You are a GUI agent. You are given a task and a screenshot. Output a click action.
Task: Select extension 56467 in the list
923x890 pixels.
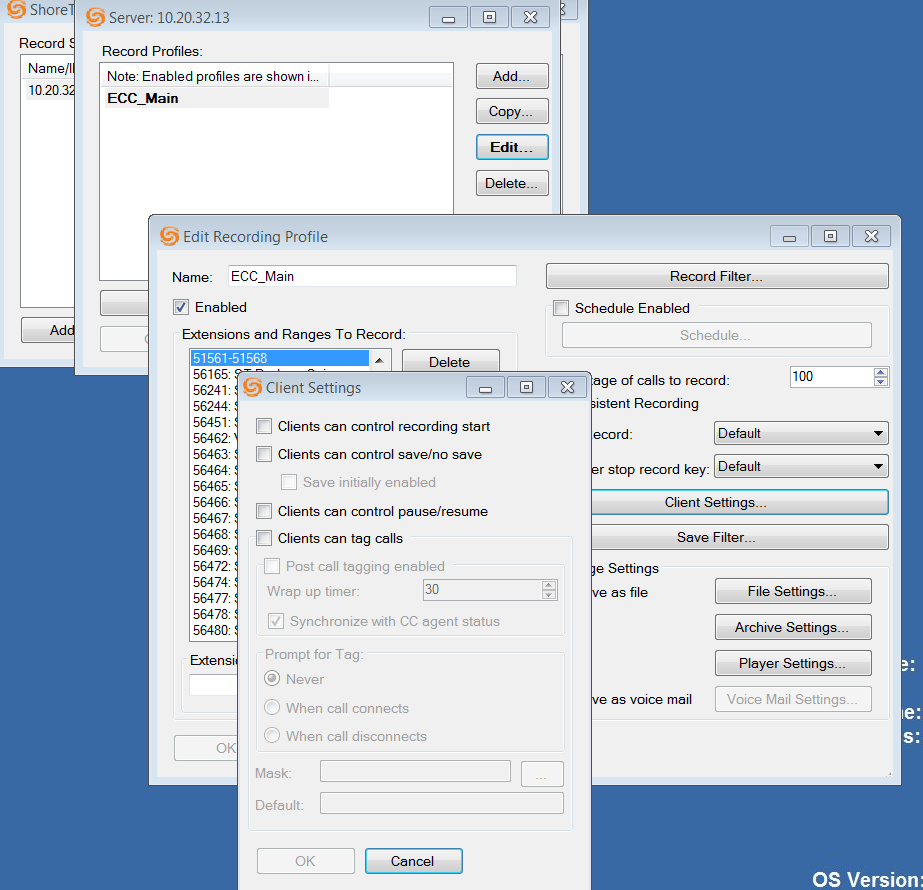(x=215, y=518)
